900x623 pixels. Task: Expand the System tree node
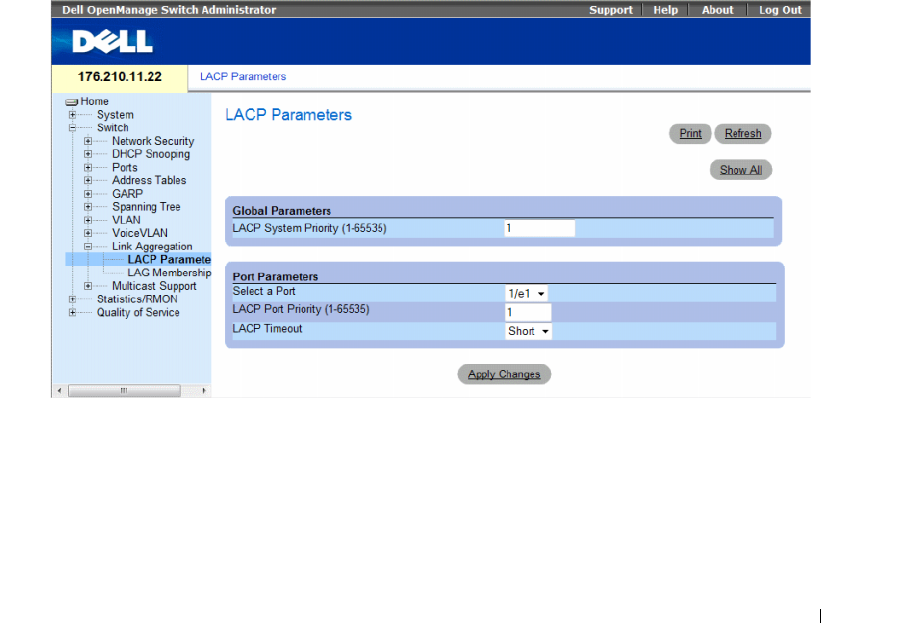click(x=72, y=115)
